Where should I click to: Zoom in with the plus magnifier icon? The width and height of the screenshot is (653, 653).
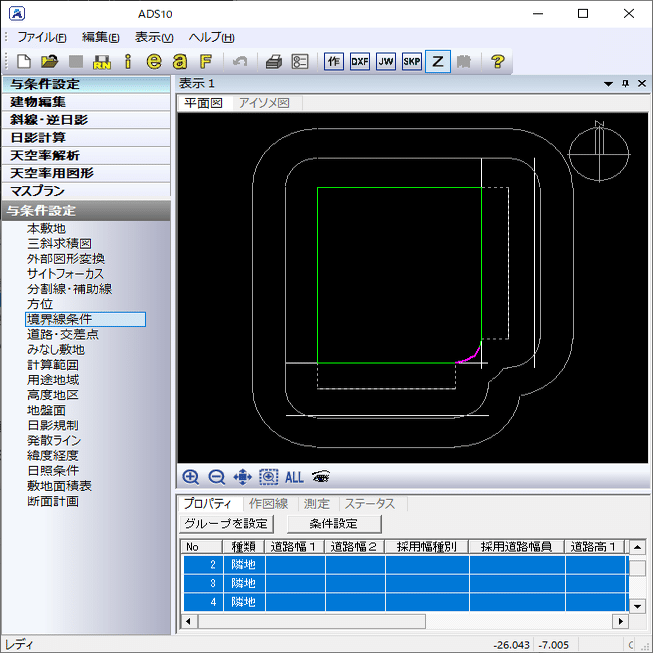[x=191, y=477]
